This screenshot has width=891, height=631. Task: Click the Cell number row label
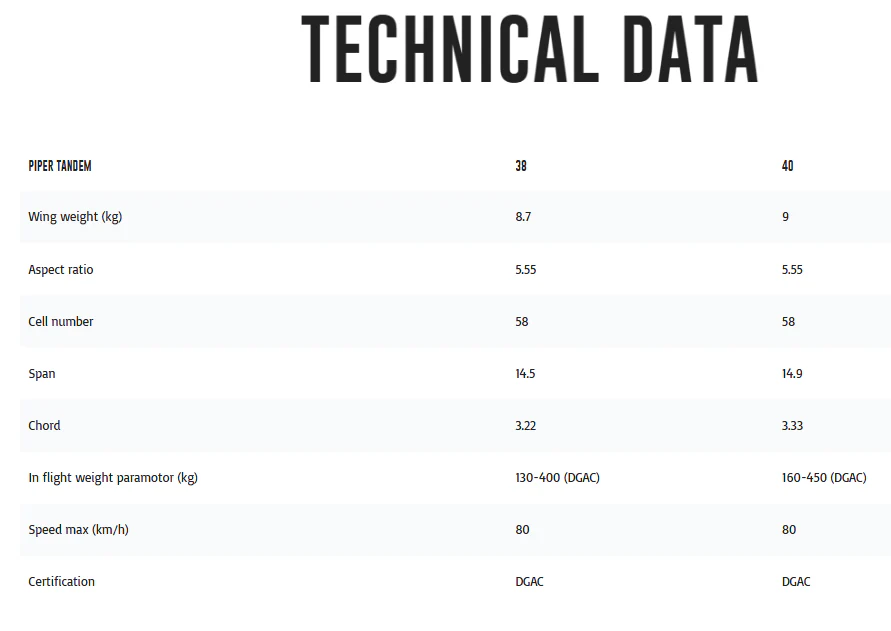coord(61,321)
